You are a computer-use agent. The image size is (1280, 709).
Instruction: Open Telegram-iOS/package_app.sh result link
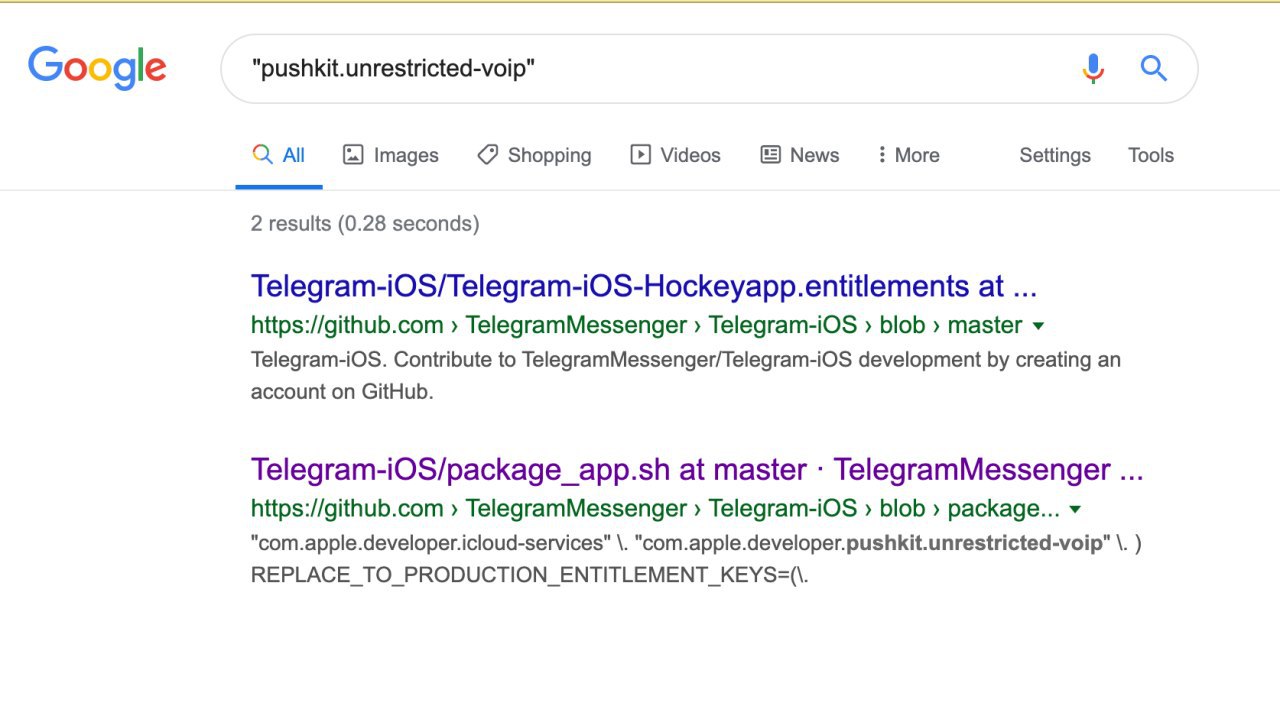coord(697,469)
